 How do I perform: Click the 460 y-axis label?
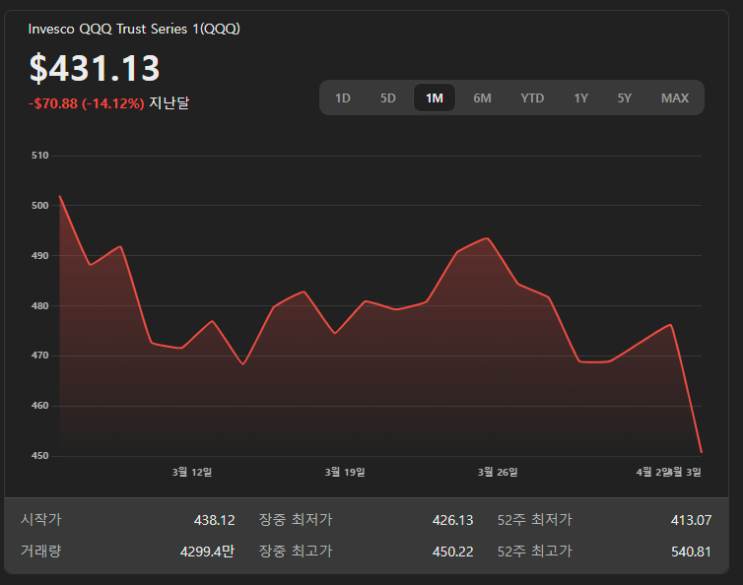(40, 405)
